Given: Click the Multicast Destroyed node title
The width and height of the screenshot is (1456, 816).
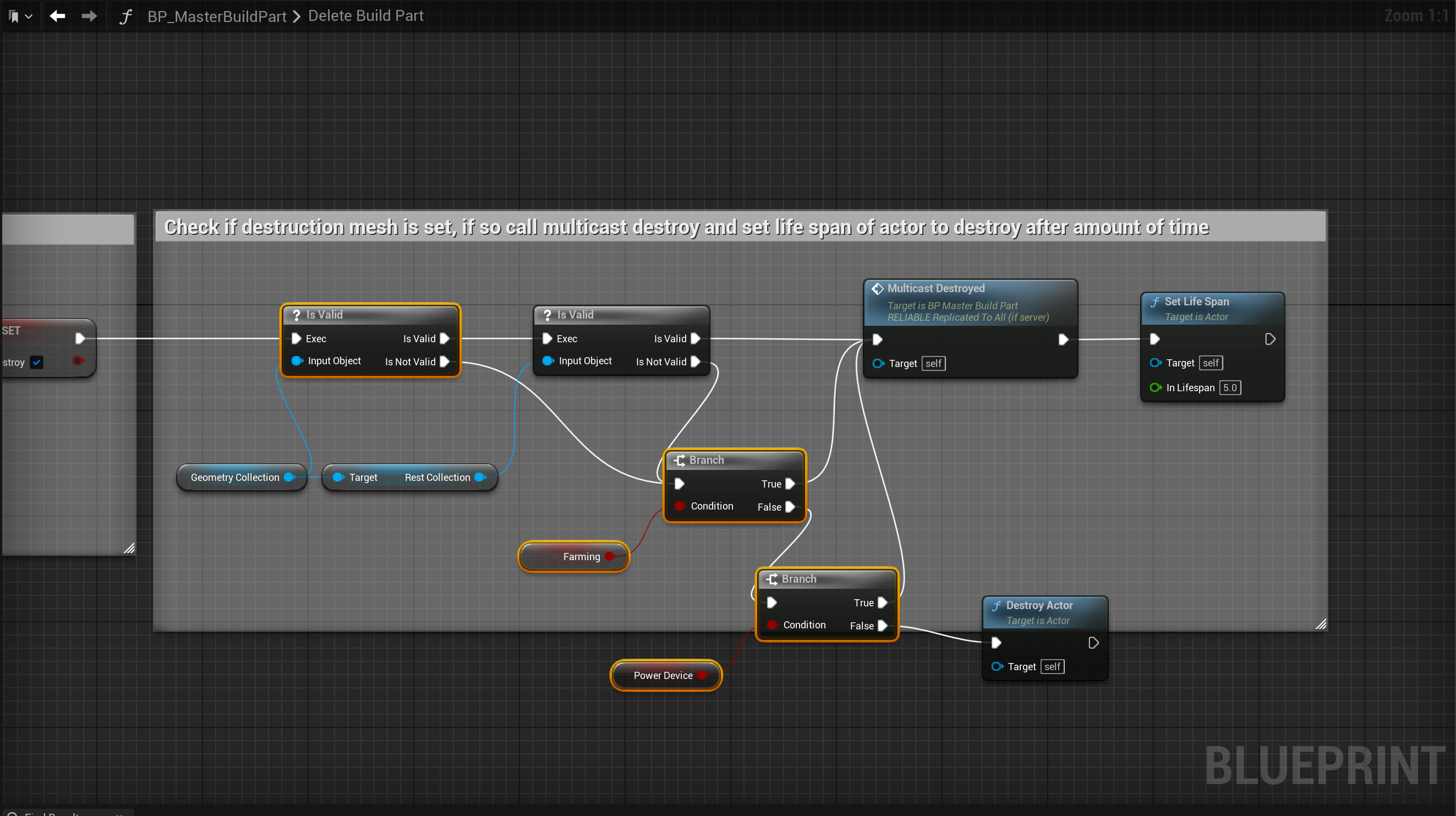Looking at the screenshot, I should [935, 288].
